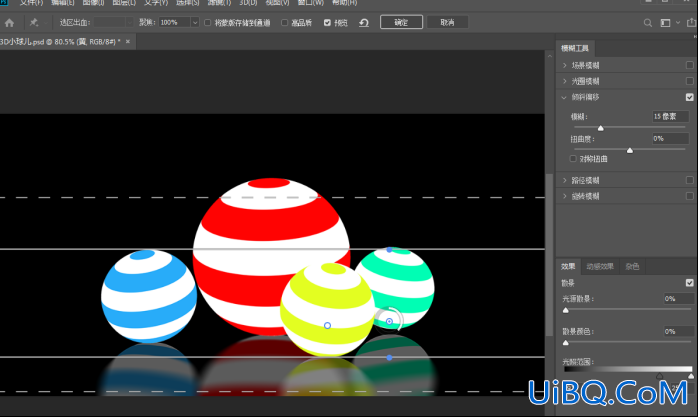Viewport: 698px width, 417px height.
Task: Go to the Home screen icon
Action: coord(9,23)
